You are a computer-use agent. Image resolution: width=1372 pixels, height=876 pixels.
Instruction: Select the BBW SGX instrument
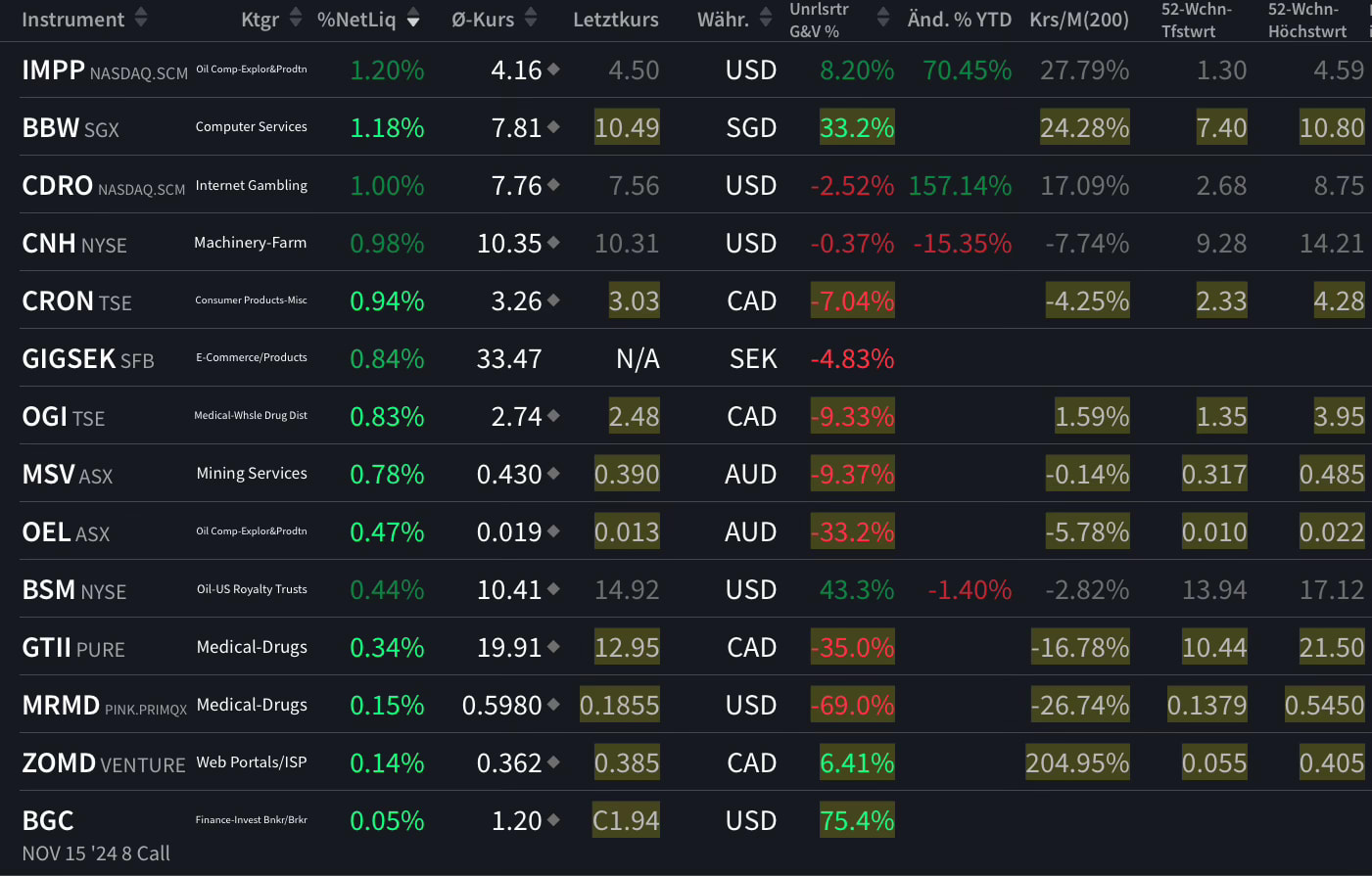71,127
